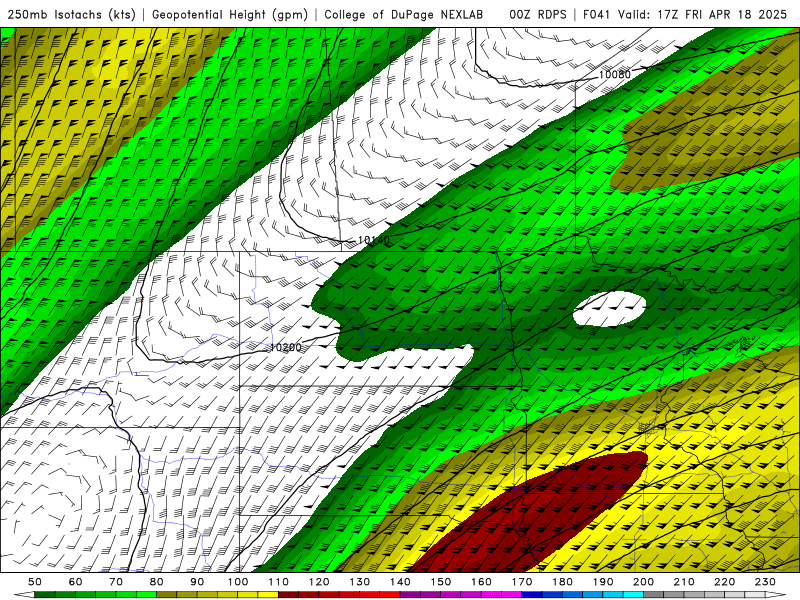Click the 140 value on the color scale

point(401,582)
